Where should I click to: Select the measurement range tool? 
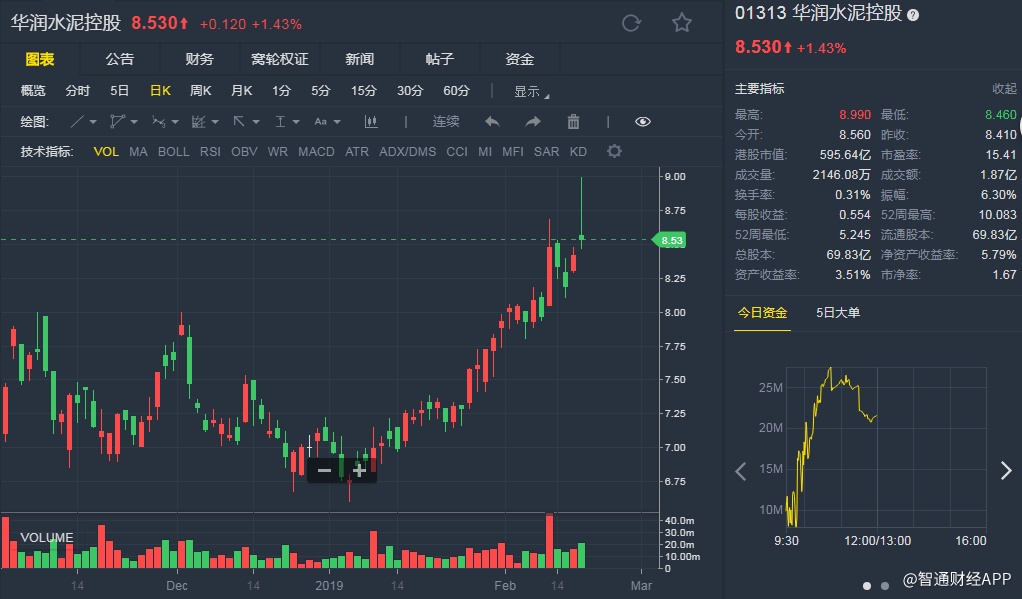coord(280,122)
